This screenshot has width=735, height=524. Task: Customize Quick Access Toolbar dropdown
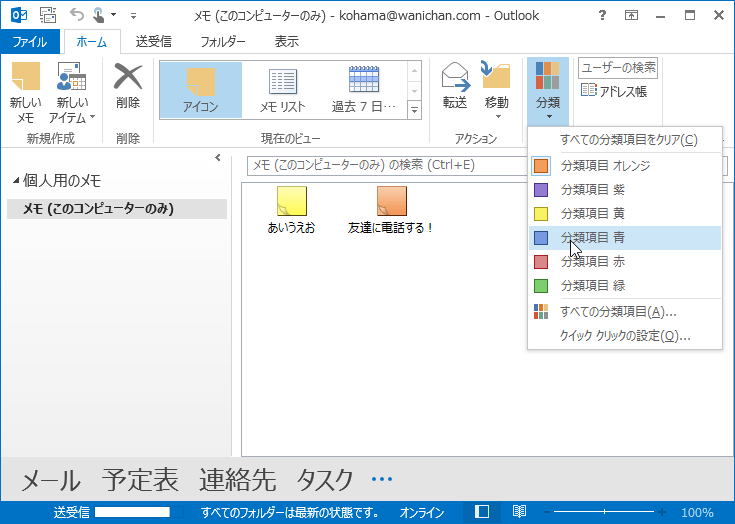click(134, 16)
